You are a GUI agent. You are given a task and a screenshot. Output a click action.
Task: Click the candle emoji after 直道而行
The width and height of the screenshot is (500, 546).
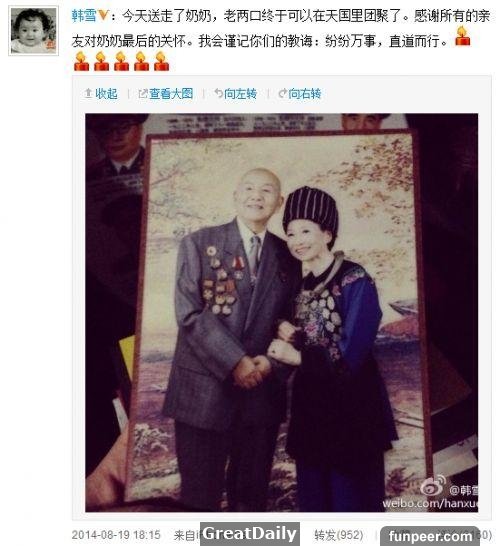(x=462, y=37)
